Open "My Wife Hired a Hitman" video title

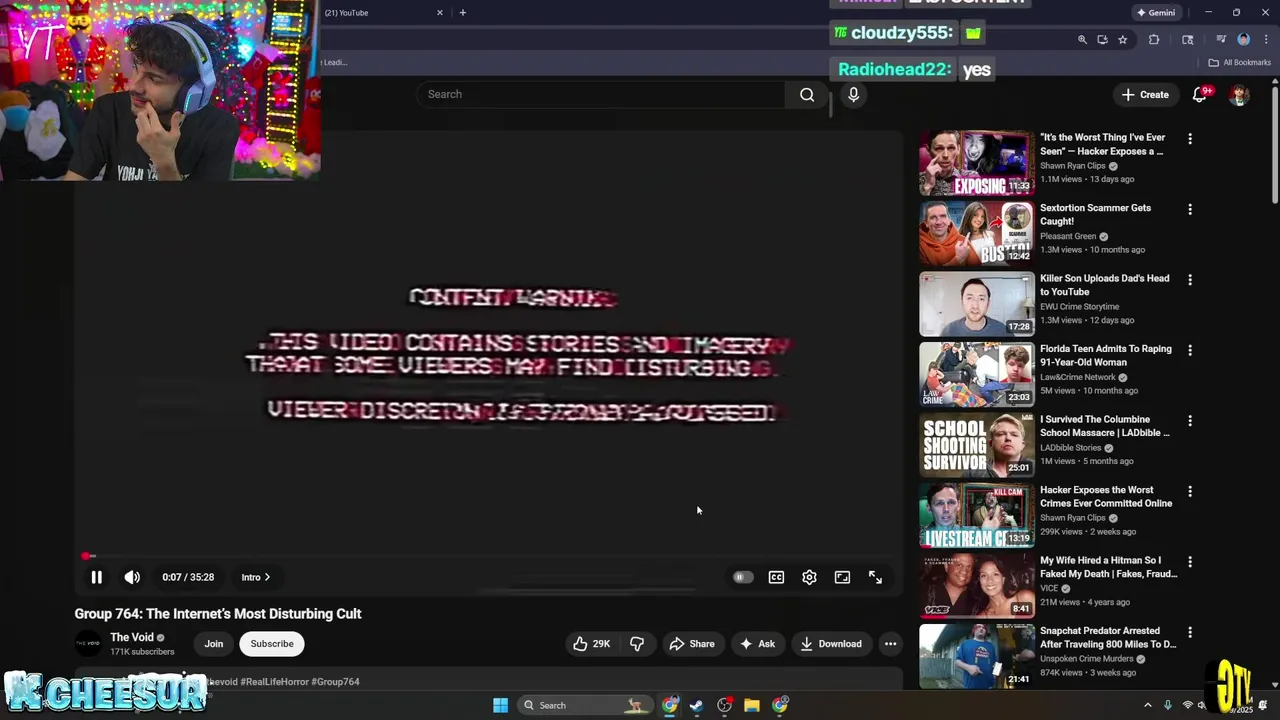[1108, 567]
